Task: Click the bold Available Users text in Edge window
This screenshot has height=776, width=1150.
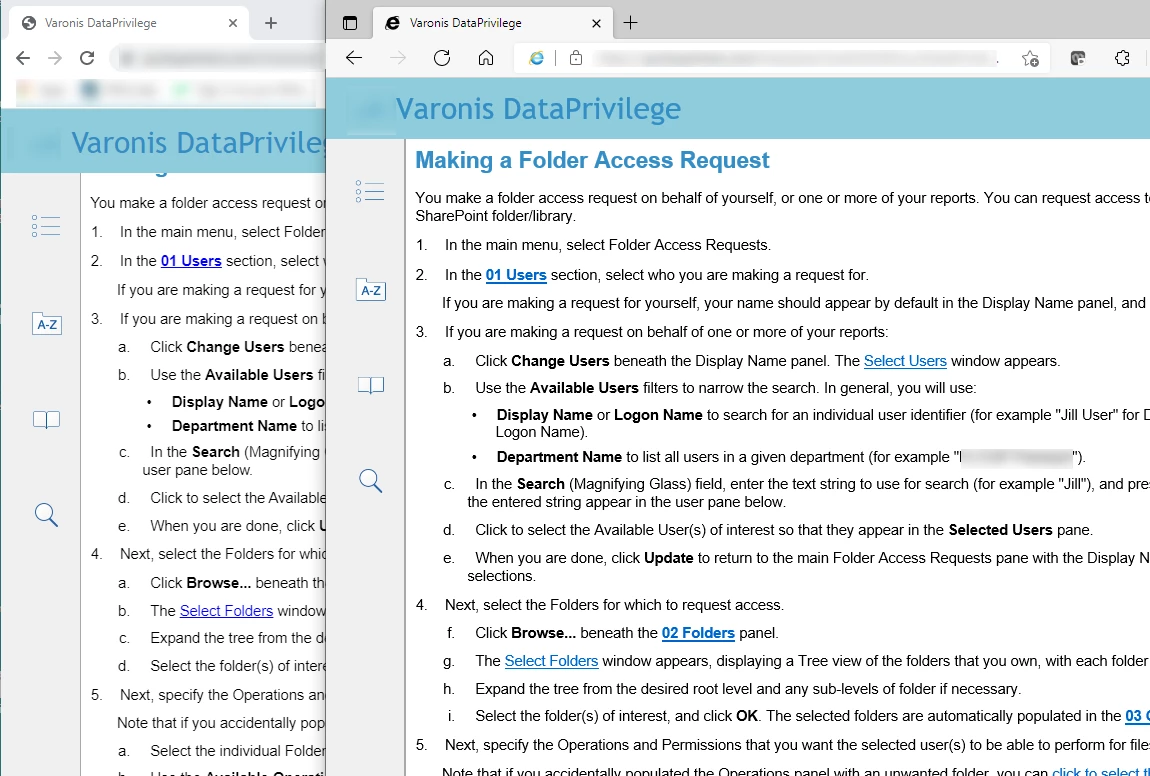Action: point(584,388)
